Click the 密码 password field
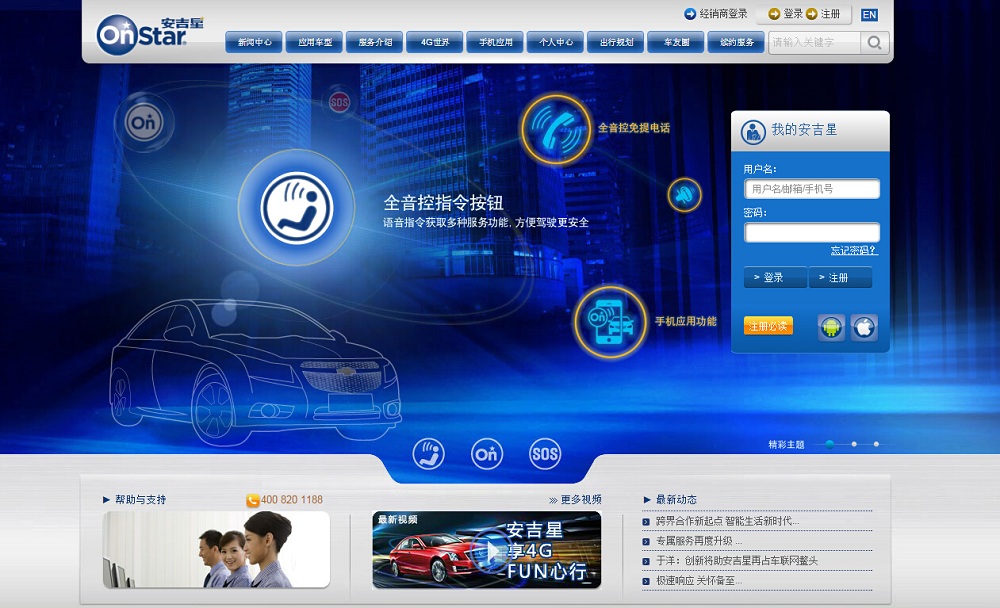1000x608 pixels. click(x=812, y=232)
